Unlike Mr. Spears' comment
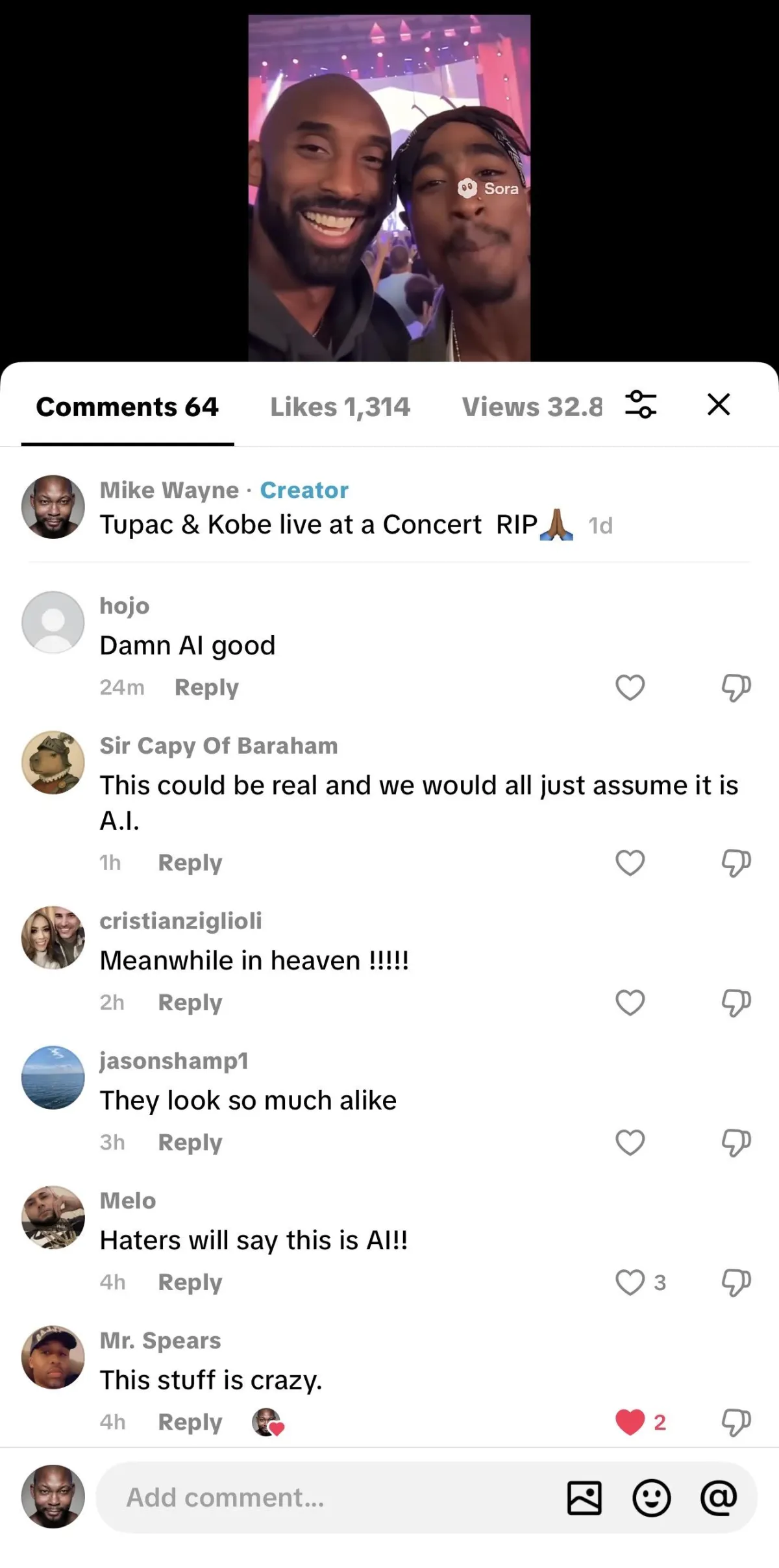This screenshot has width=779, height=1568. [630, 1422]
